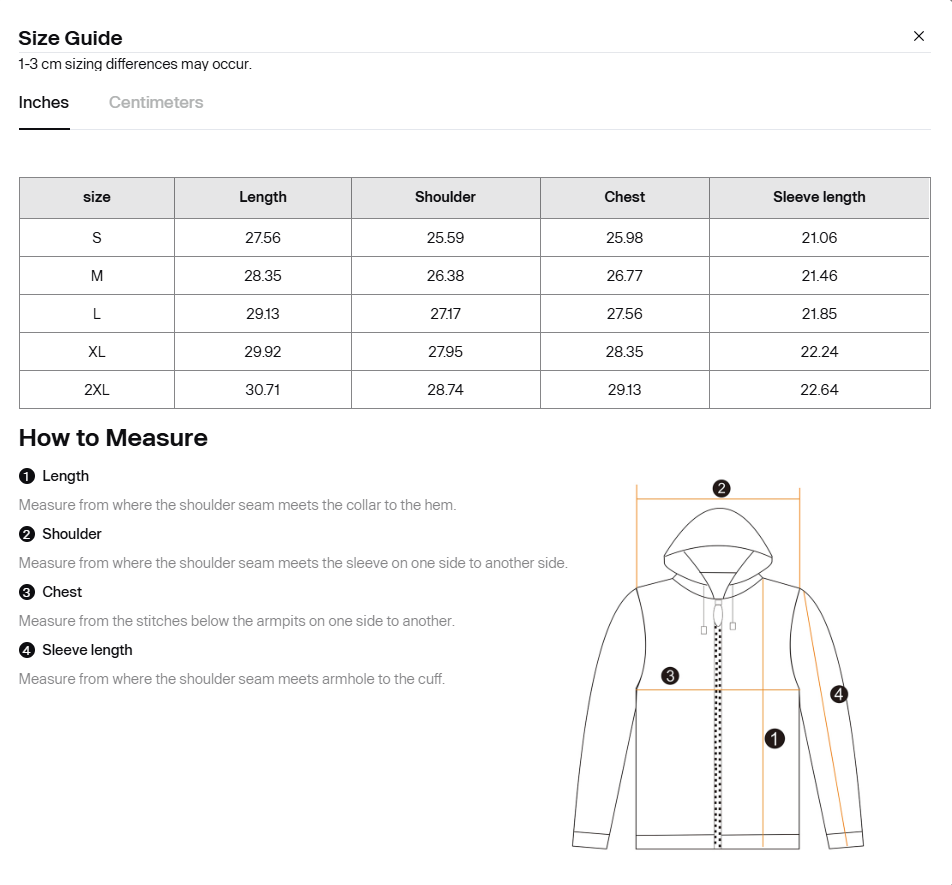The height and width of the screenshot is (885, 952).
Task: Click the Length bullet icon in How to Measure
Action: pos(27,476)
